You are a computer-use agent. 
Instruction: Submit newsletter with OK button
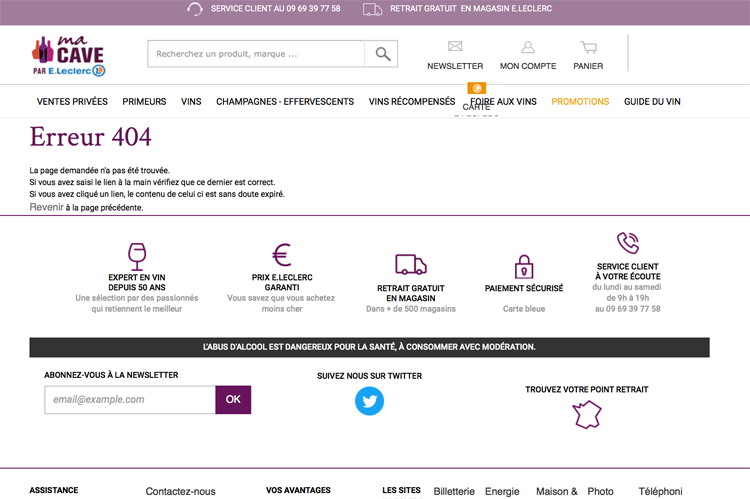[233, 399]
